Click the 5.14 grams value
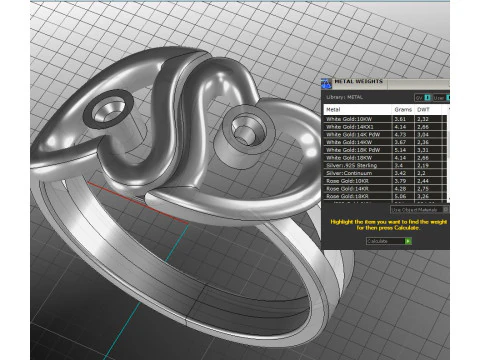The width and height of the screenshot is (480, 360). (x=400, y=150)
